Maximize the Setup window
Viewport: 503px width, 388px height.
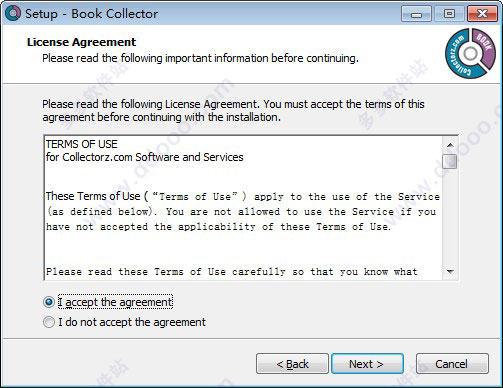click(x=449, y=14)
